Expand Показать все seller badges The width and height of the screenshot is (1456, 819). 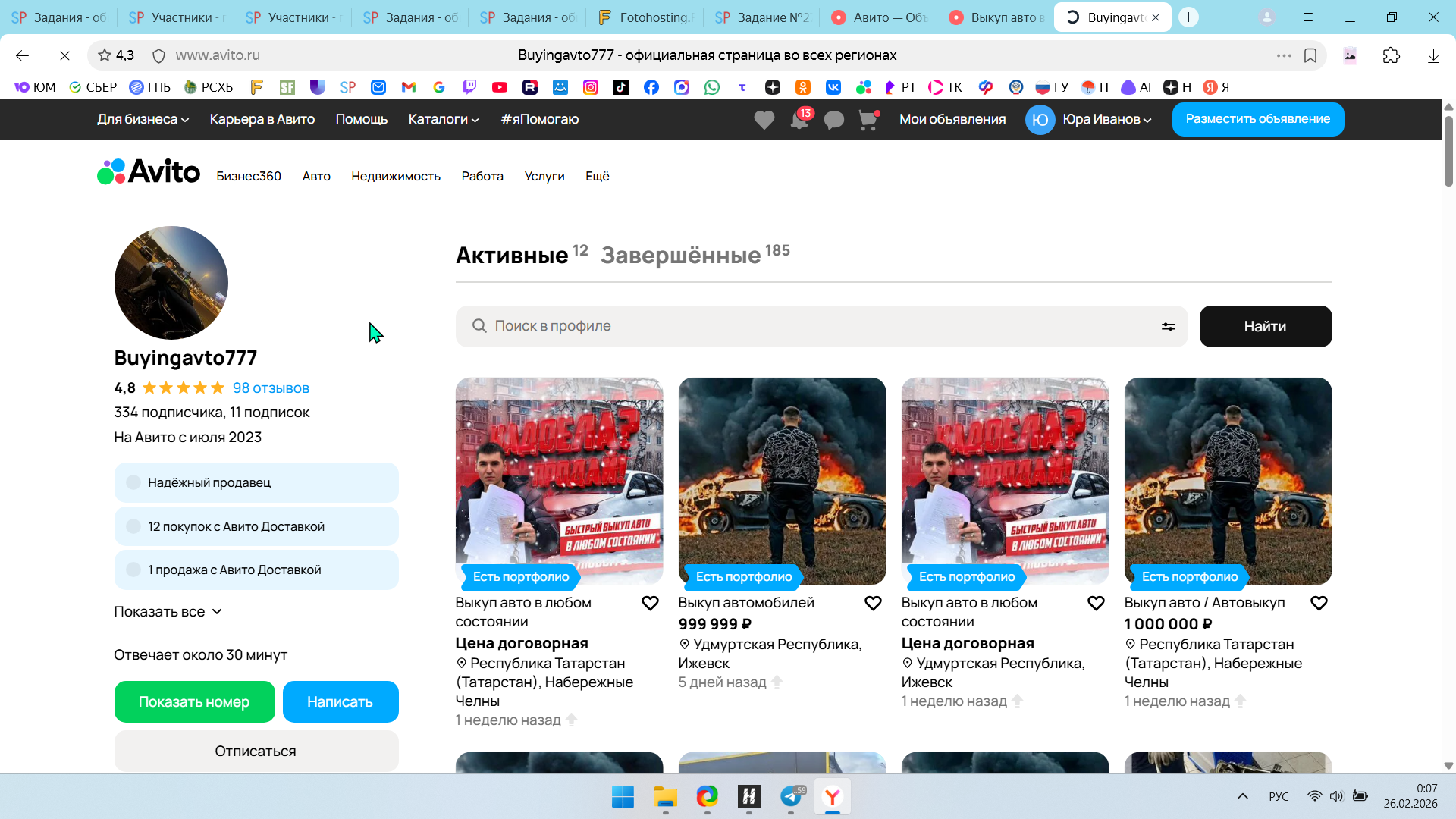click(168, 611)
